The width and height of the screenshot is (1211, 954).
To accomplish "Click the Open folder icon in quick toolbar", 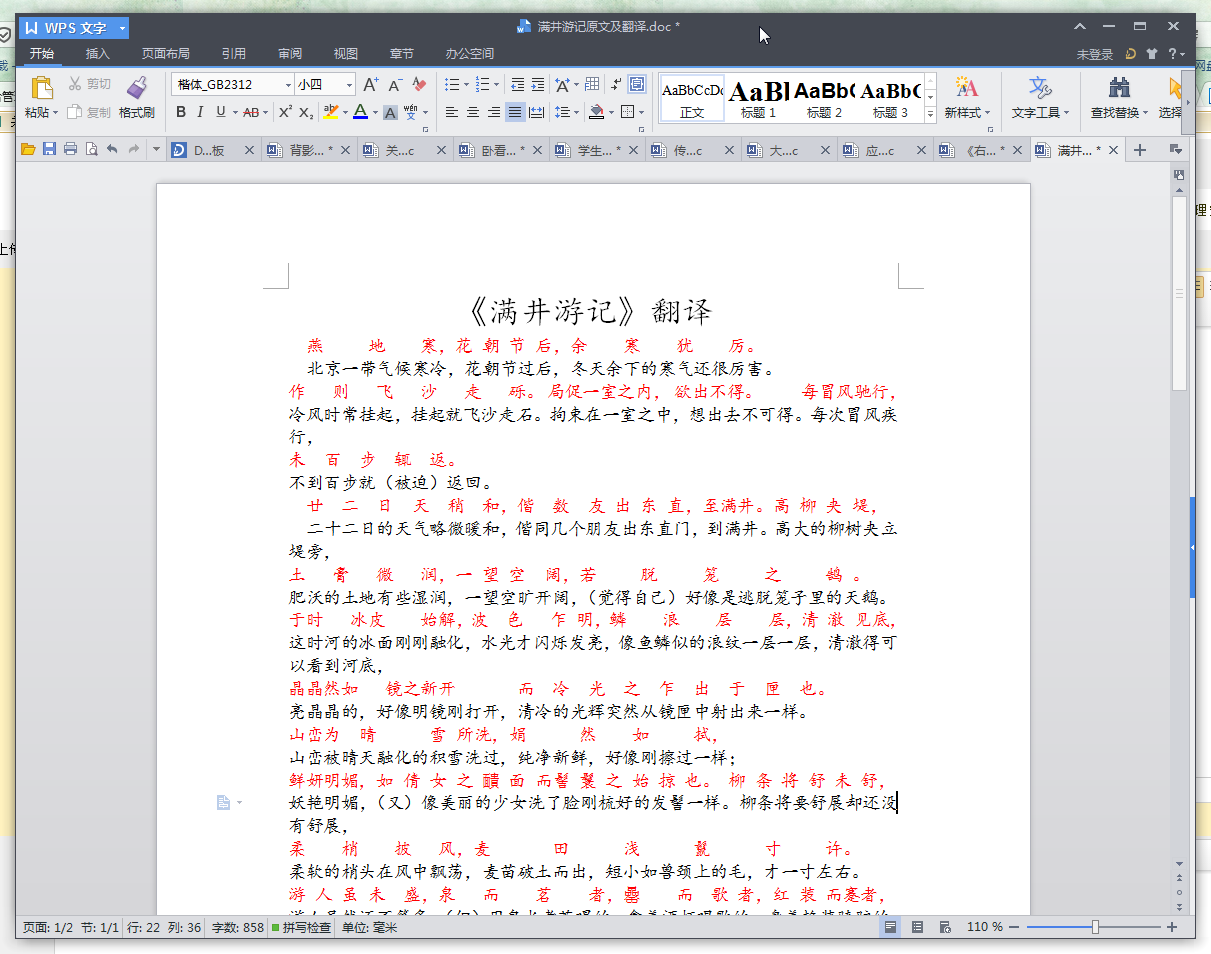I will pos(28,150).
